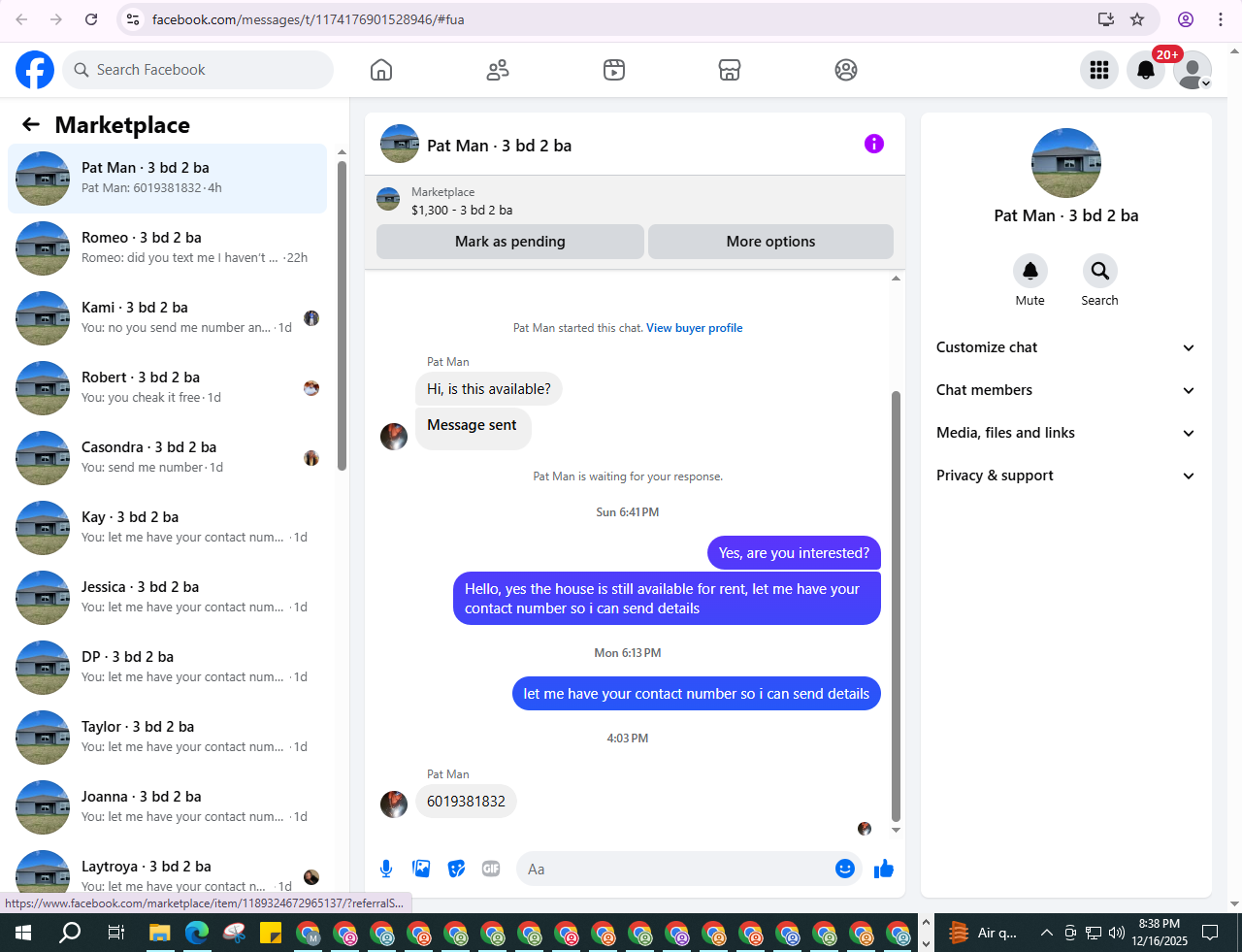Open taskbar volume control
Image resolution: width=1242 pixels, height=952 pixels.
coord(1117,933)
